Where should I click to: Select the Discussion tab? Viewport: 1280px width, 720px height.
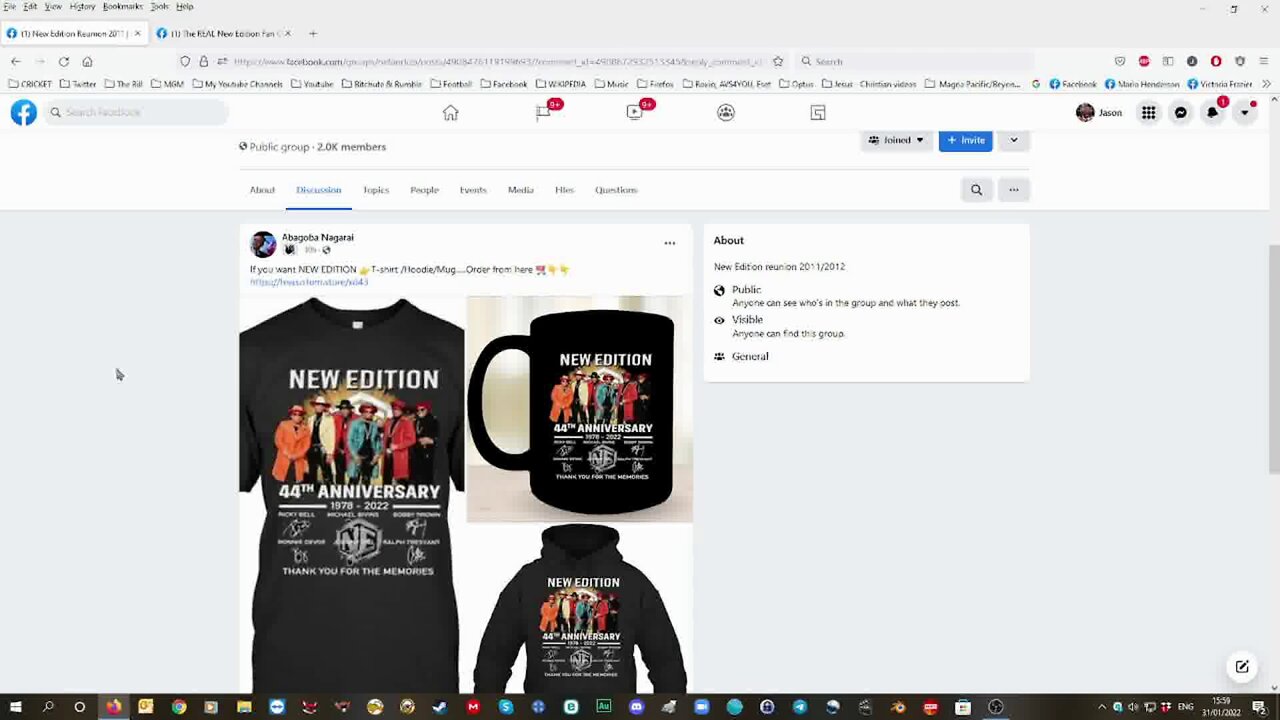coord(319,190)
